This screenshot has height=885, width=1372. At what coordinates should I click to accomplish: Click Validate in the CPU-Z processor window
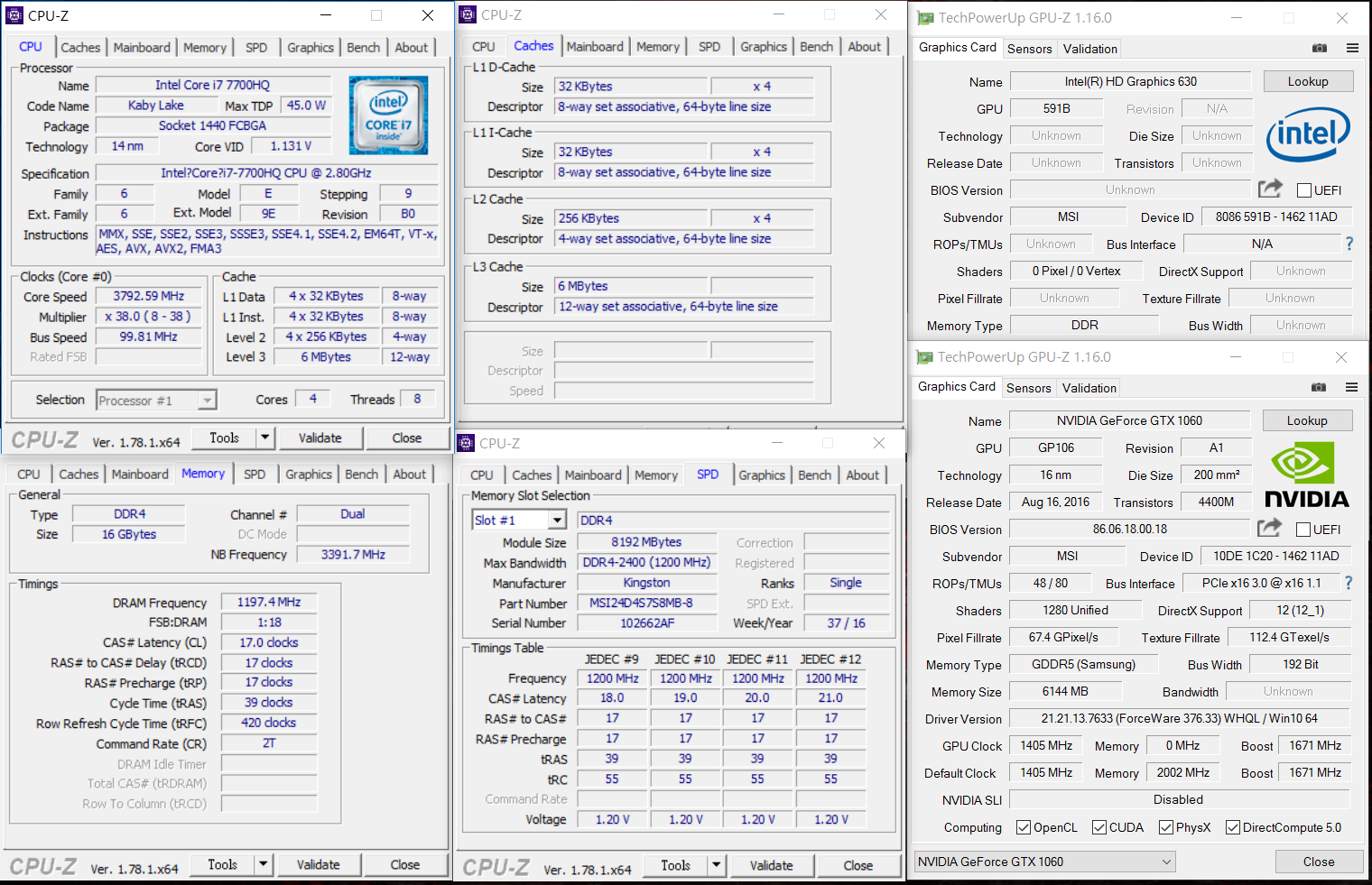point(320,438)
